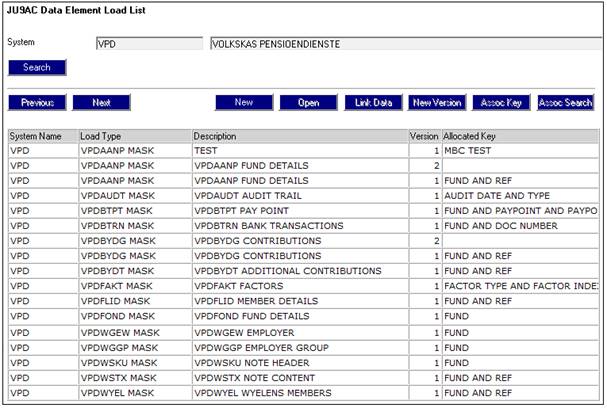Select FUND AND PAYPOINT allocated key cell
Screen dimensions: 607x408
pyautogui.click(x=520, y=211)
